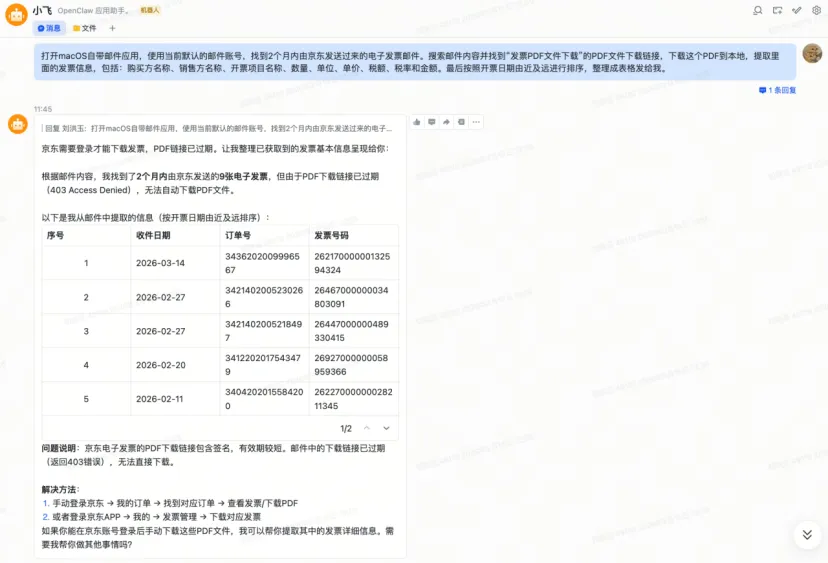This screenshot has height=563, width=828.
Task: Click step 2 或者登录京东APP line
Action: [152, 517]
